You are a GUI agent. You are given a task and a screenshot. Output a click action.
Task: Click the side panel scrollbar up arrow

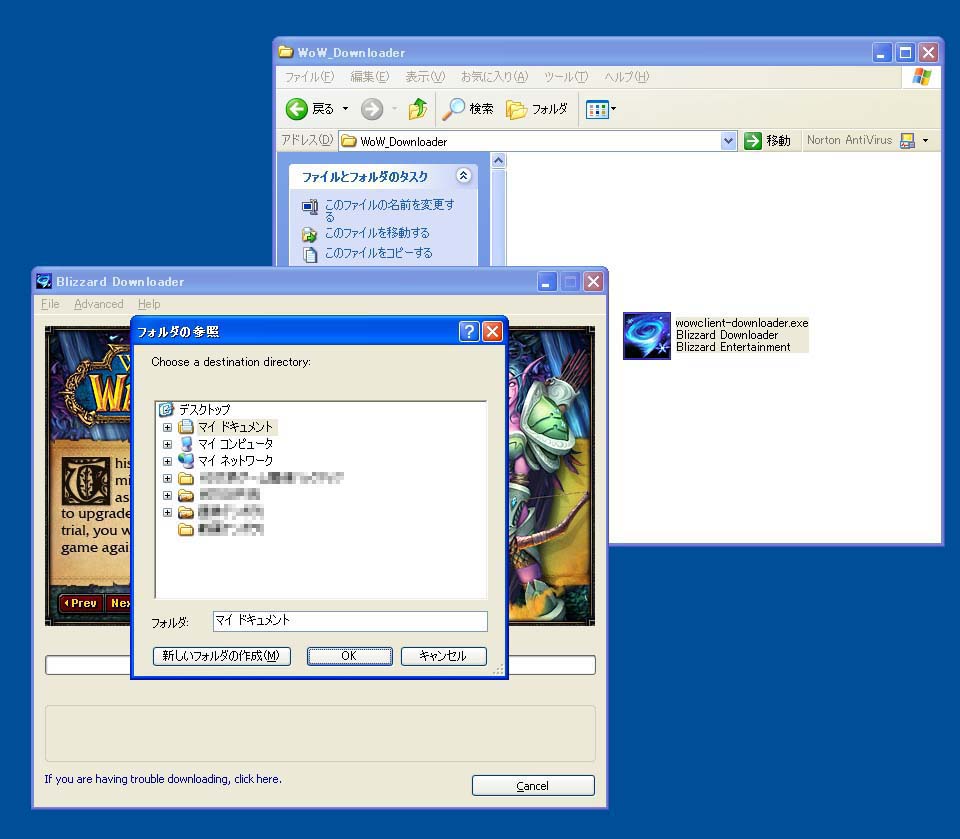[x=498, y=160]
